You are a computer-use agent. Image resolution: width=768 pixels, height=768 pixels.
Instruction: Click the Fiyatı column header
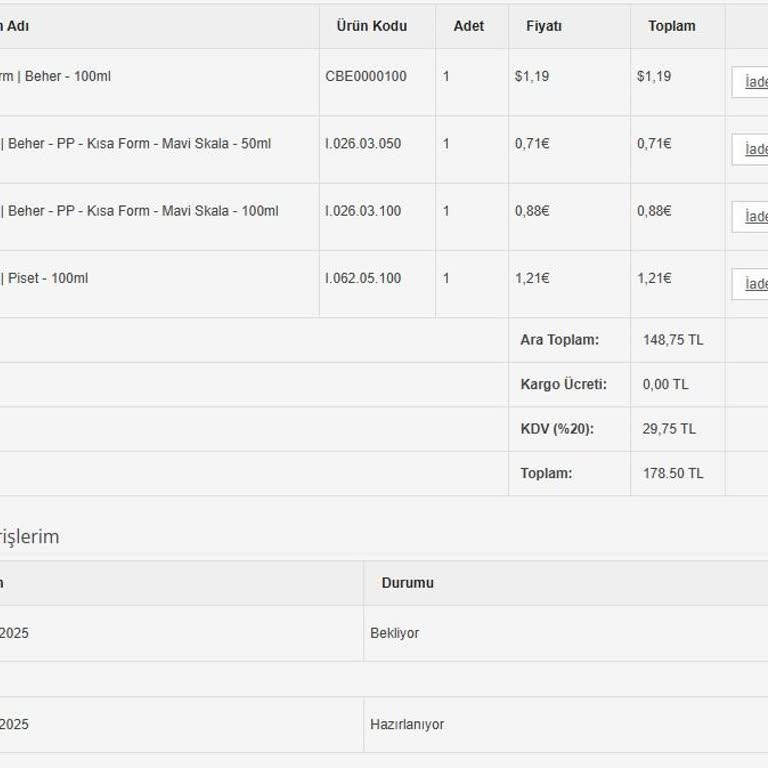[544, 26]
